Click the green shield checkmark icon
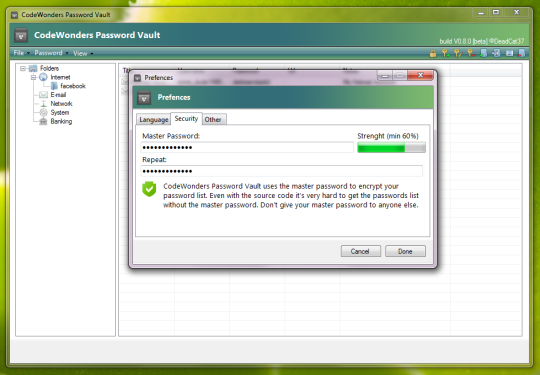The height and width of the screenshot is (375, 540). (x=149, y=189)
